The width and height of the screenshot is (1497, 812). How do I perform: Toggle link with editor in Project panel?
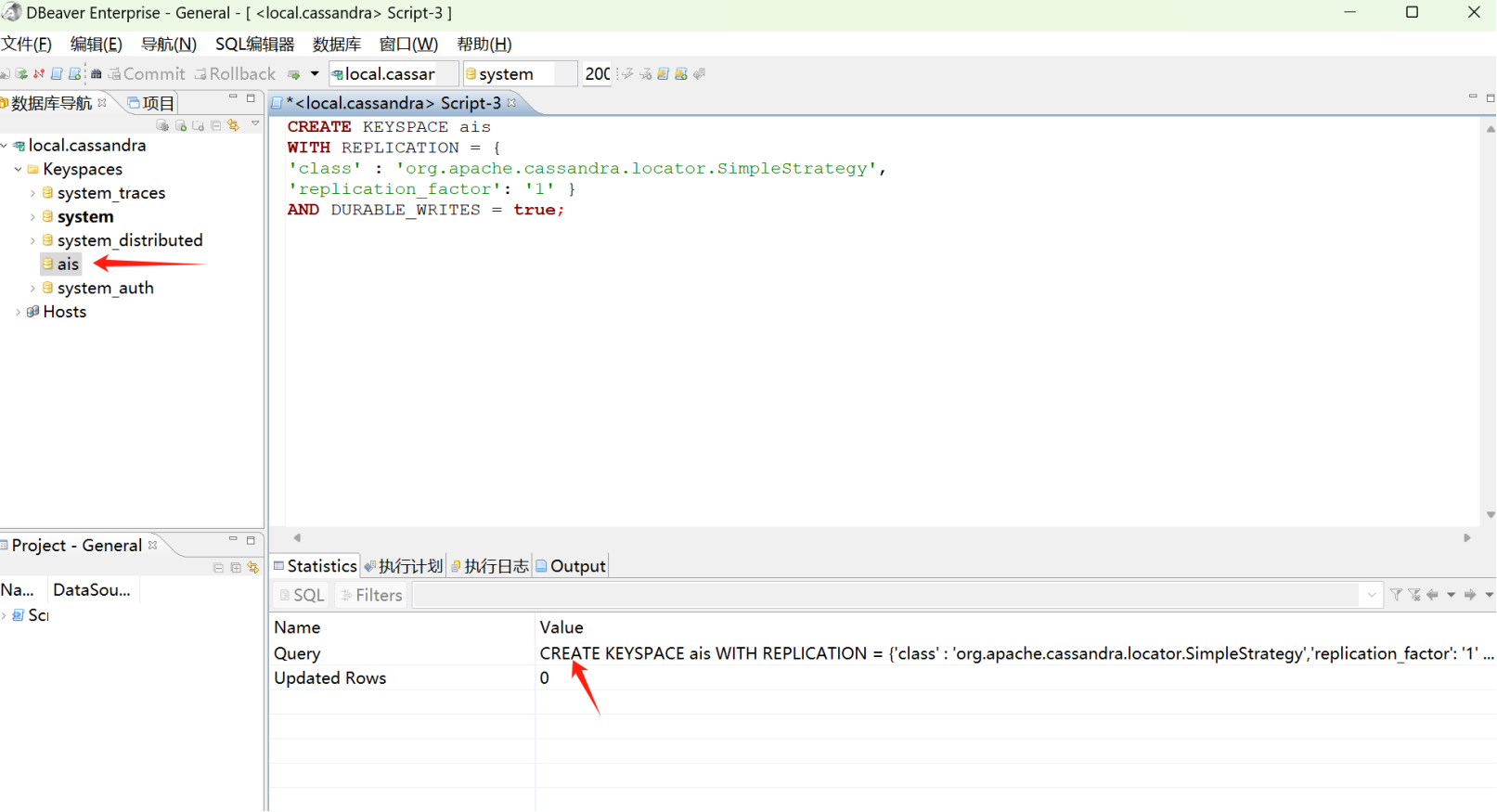click(x=252, y=568)
